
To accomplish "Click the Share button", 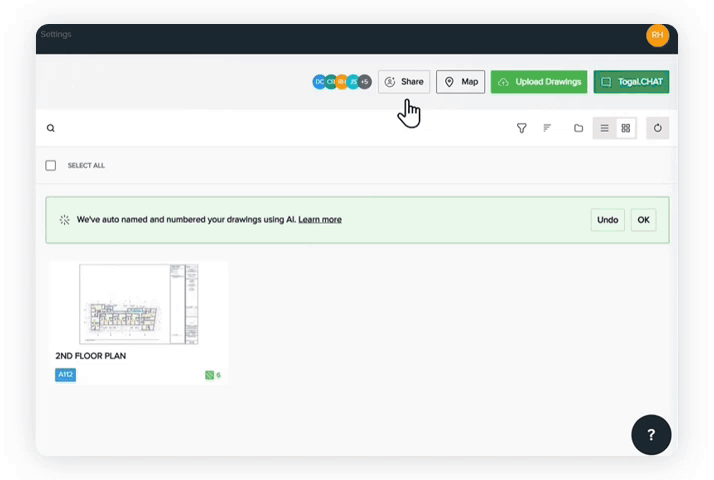I will click(404, 82).
